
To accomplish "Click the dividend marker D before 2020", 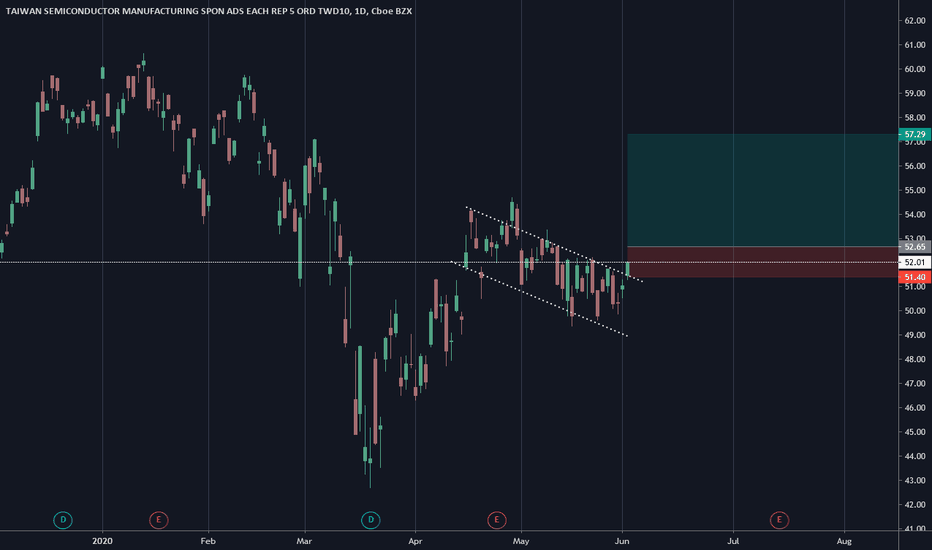I will pos(63,520).
